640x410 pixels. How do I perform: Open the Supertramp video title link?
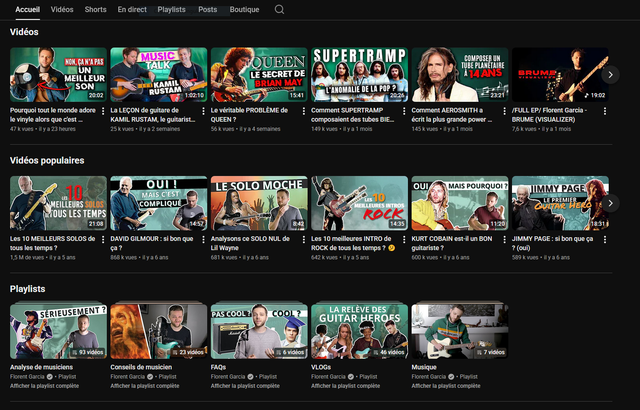tap(353, 115)
